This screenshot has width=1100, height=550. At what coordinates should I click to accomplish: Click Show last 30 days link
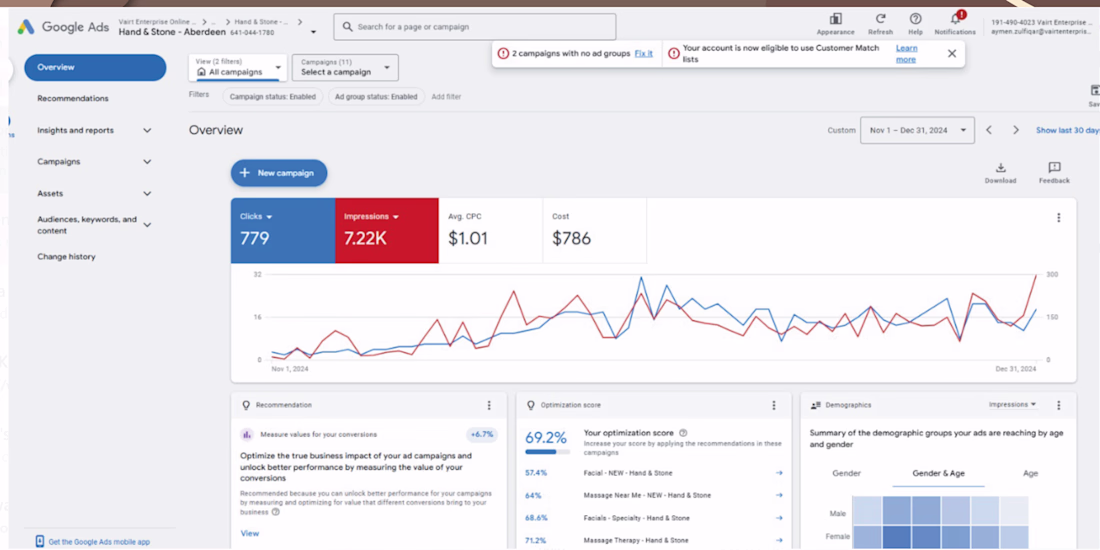(x=1068, y=130)
